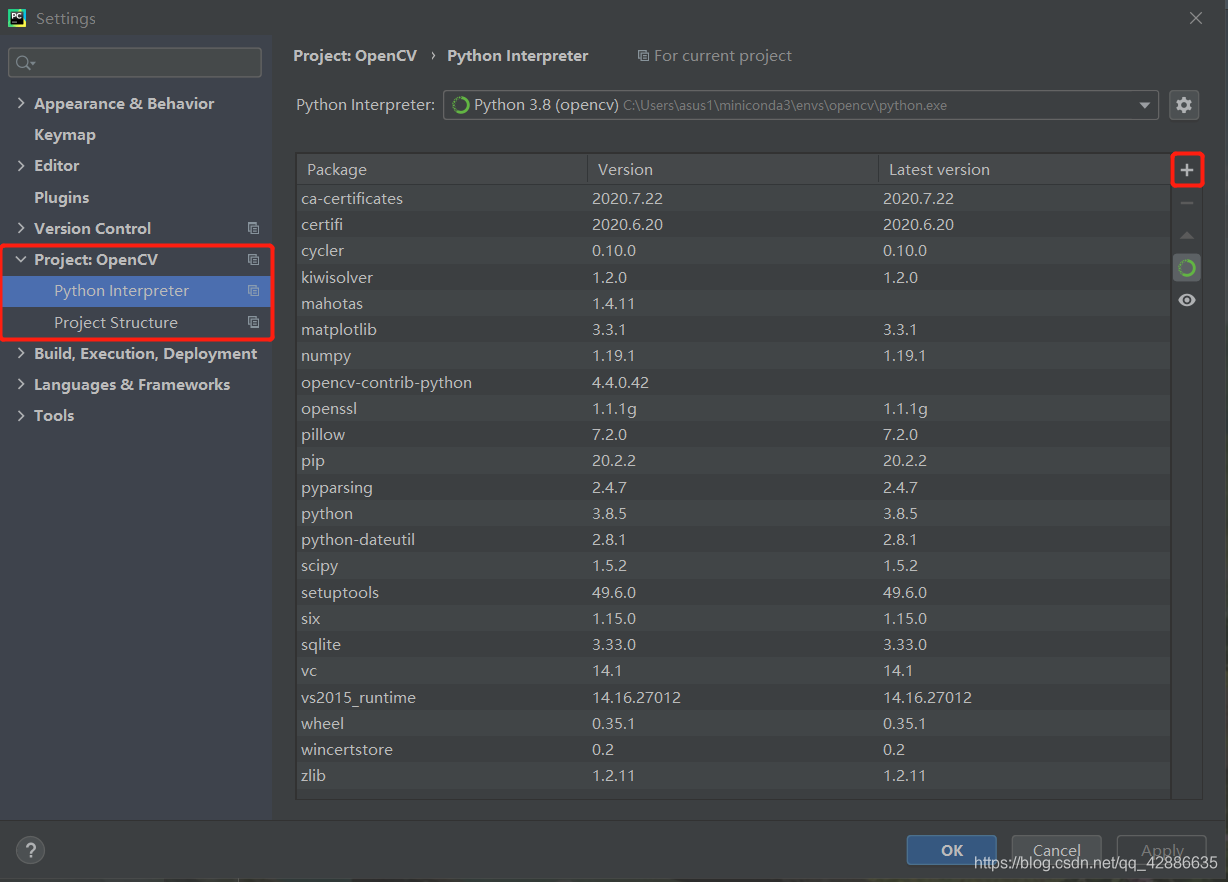This screenshot has height=882, width=1228.
Task: Select the kiwisolver package row
Action: pos(733,278)
